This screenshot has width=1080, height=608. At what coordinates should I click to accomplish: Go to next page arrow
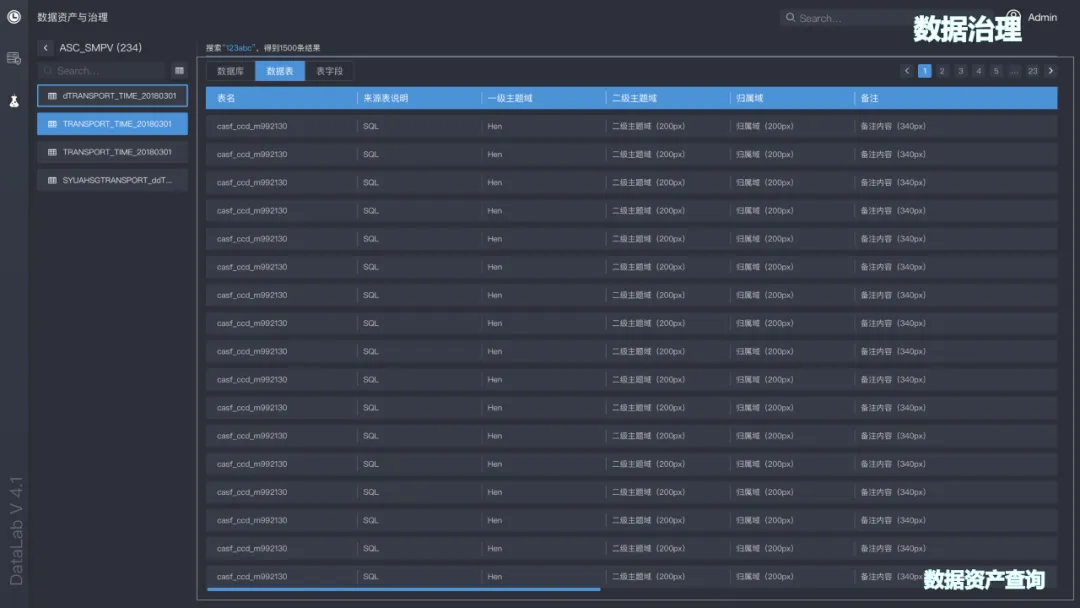(x=1050, y=71)
